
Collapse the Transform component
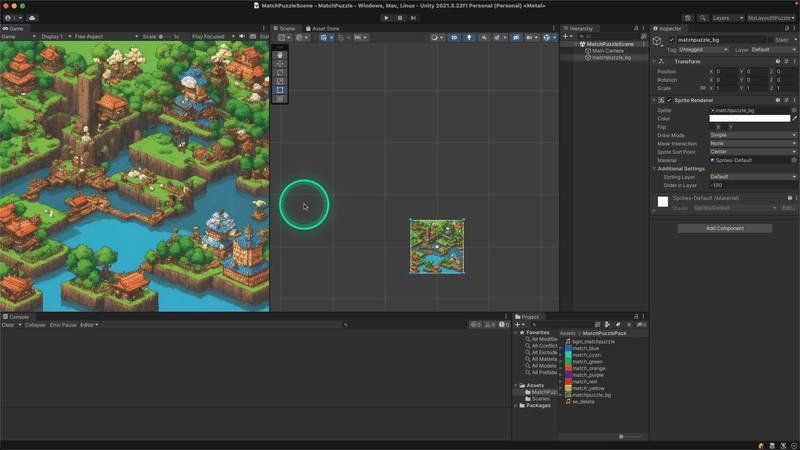[x=654, y=62]
